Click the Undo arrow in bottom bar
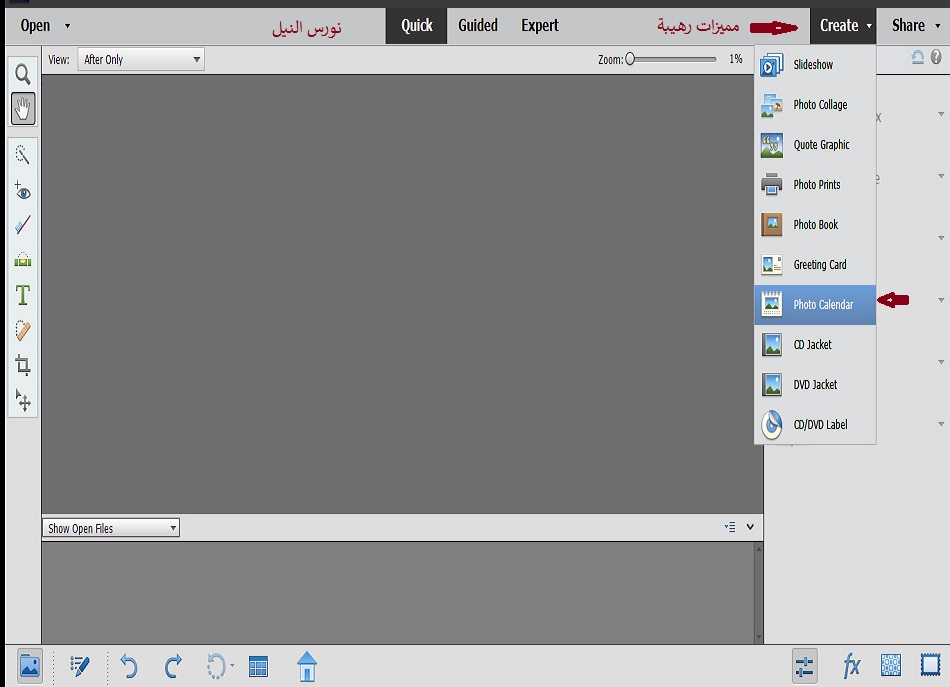The image size is (950, 687). point(128,666)
